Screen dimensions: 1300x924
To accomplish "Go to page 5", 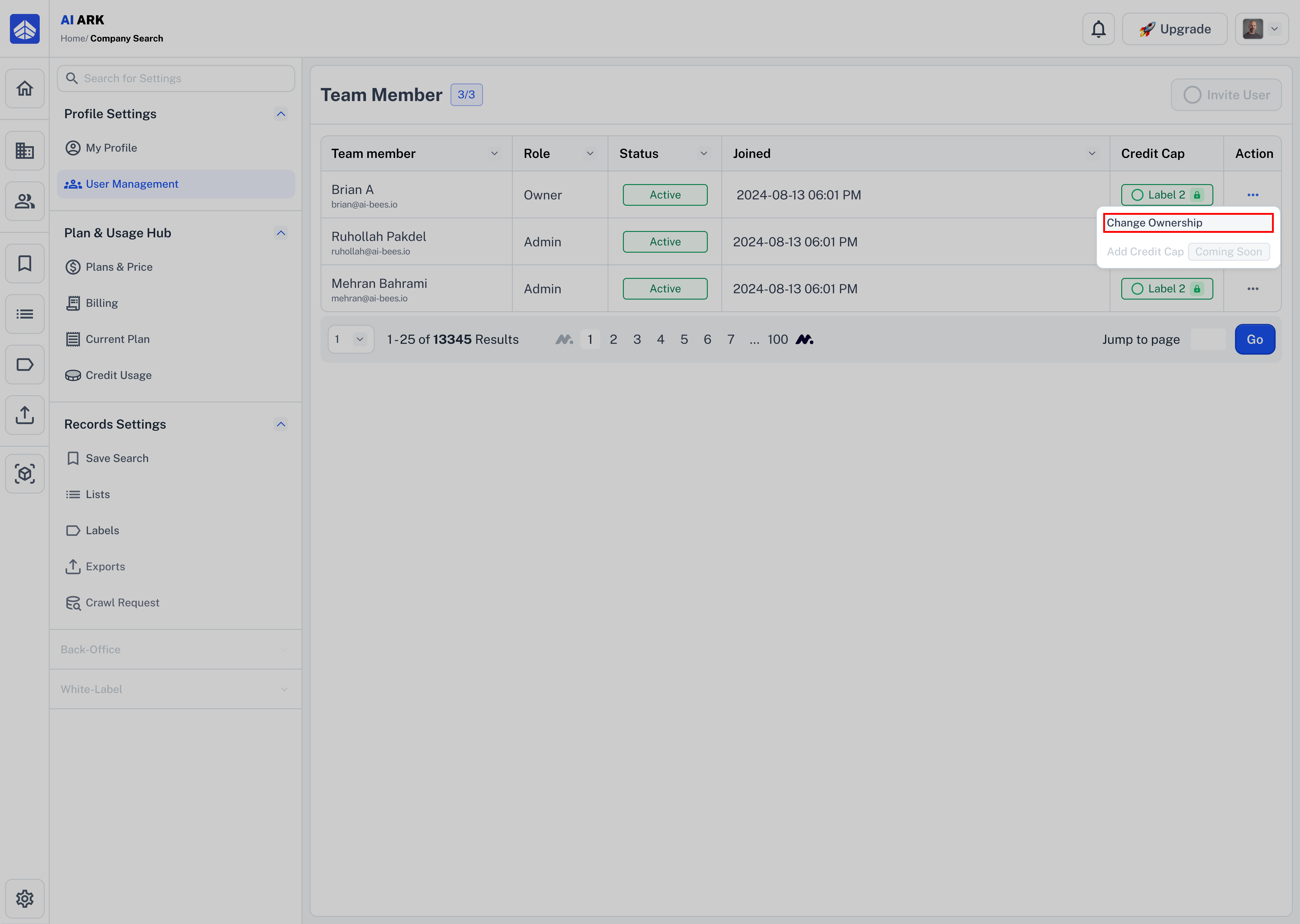I will (x=684, y=340).
